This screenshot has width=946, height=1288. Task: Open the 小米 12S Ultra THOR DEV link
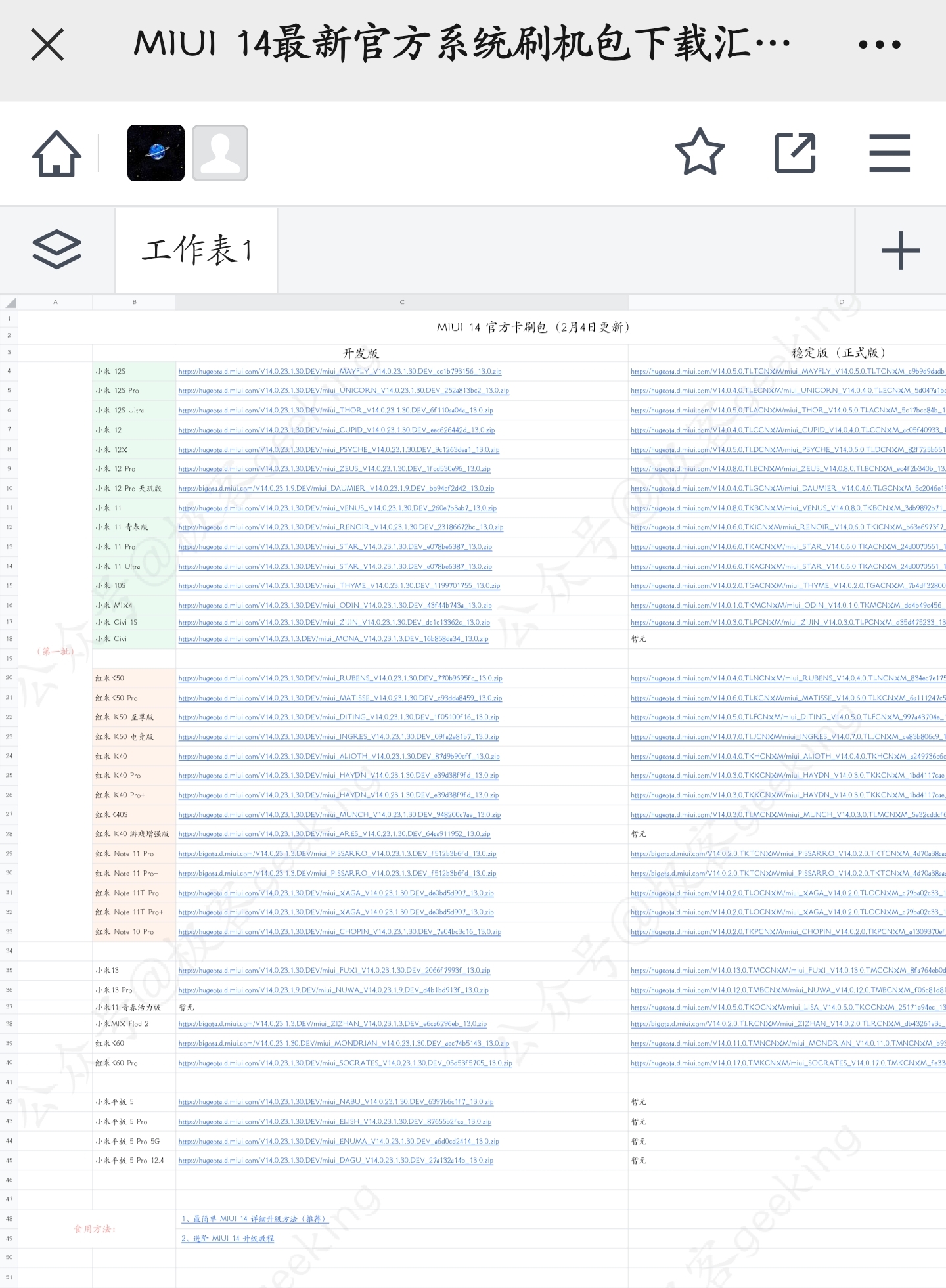[336, 411]
